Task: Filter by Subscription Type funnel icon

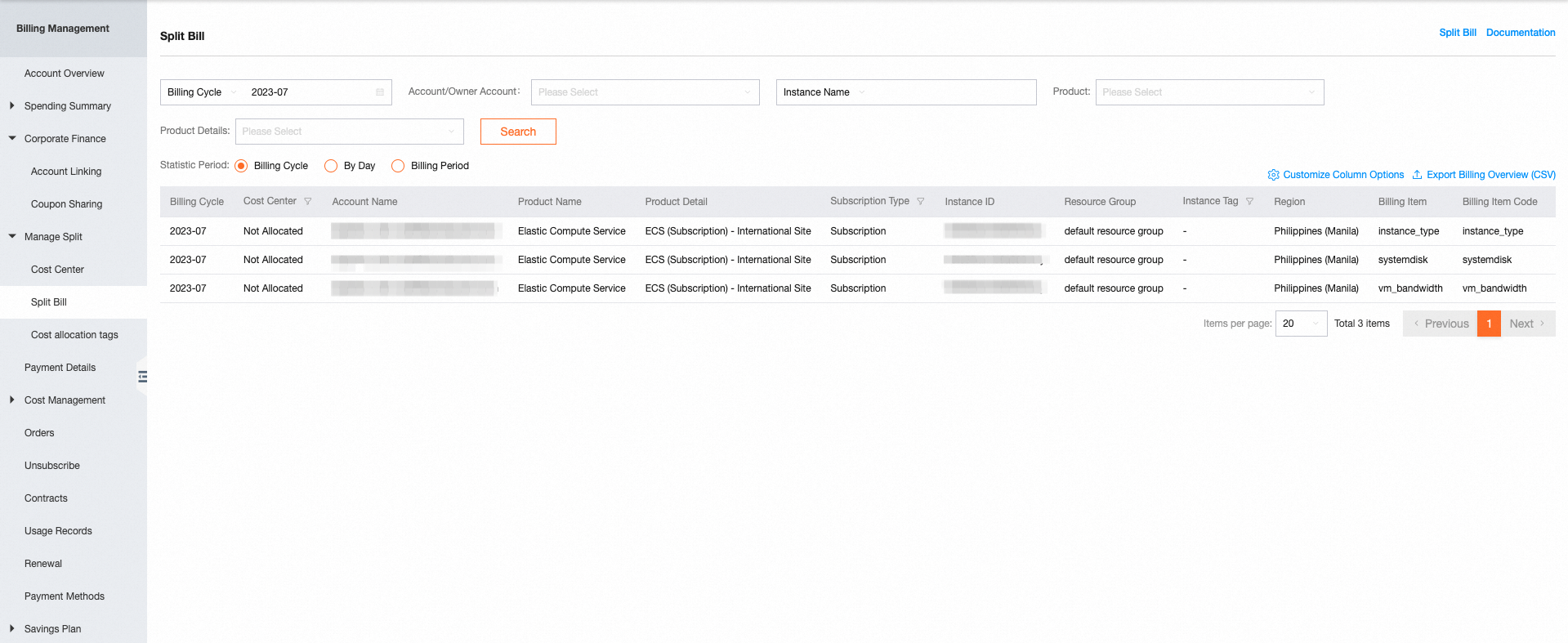Action: 921,201
